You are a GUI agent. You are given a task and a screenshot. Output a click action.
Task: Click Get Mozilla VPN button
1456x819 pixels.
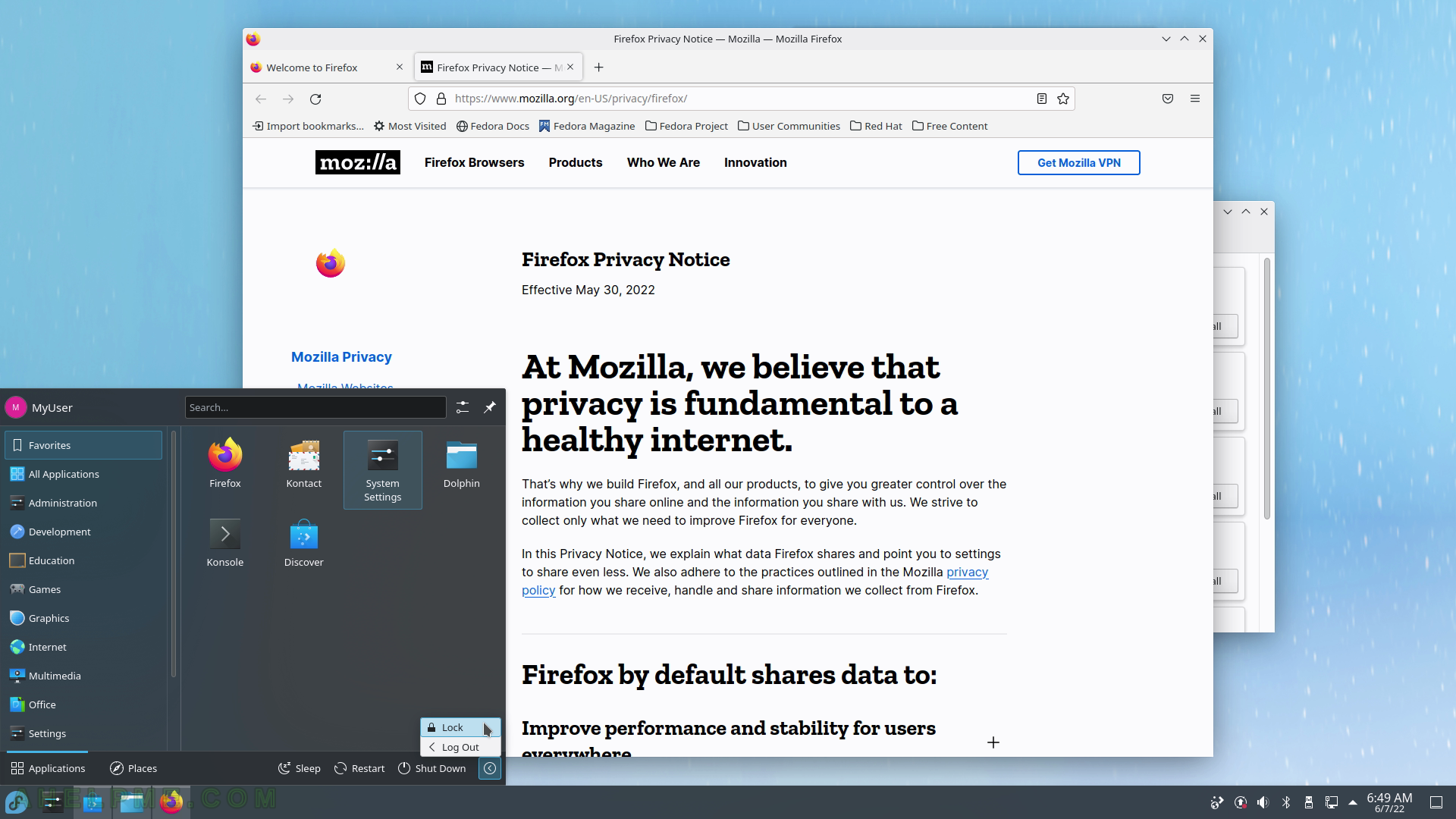click(x=1078, y=162)
